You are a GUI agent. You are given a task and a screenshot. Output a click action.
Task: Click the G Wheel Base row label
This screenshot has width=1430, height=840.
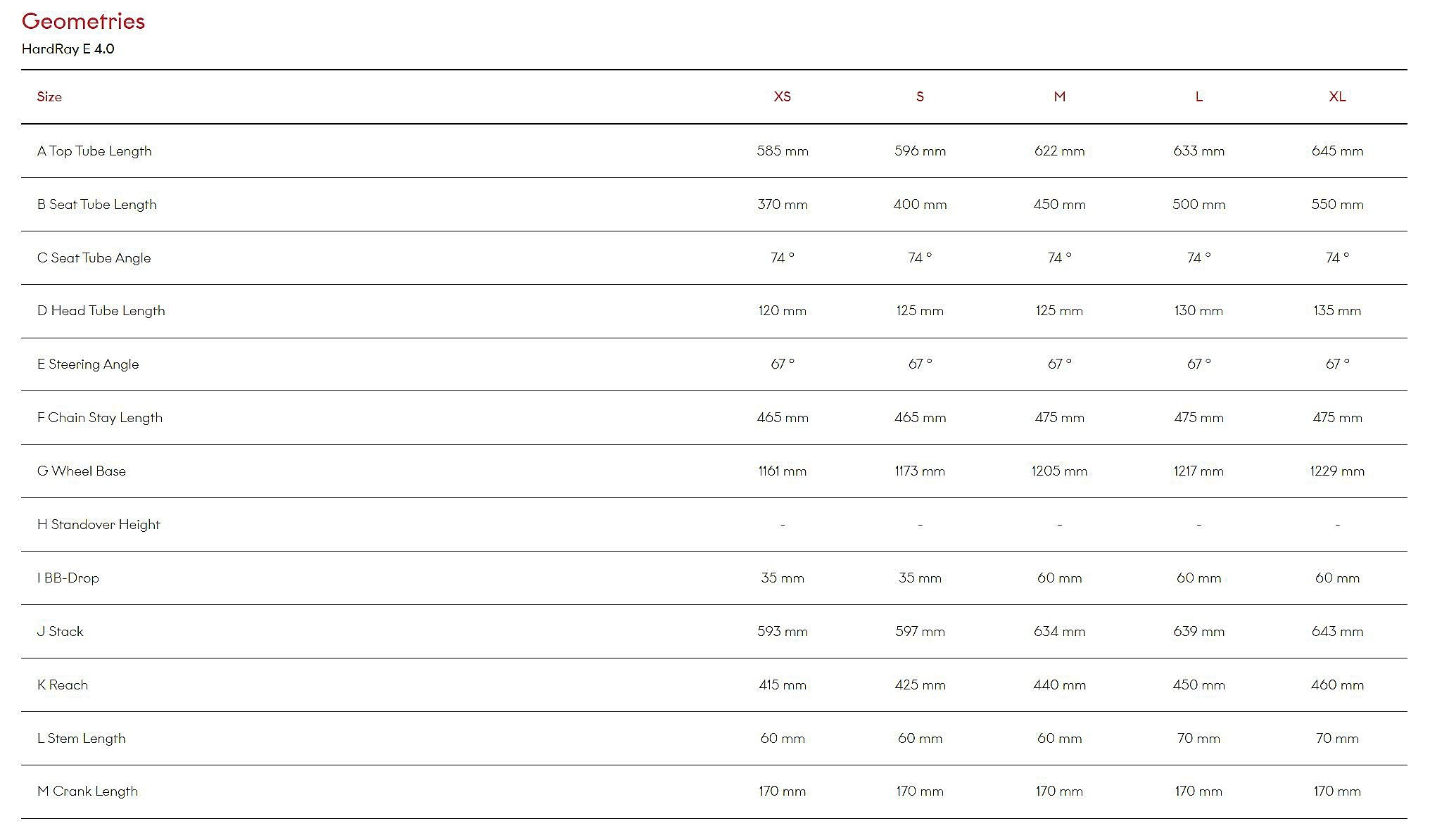82,471
